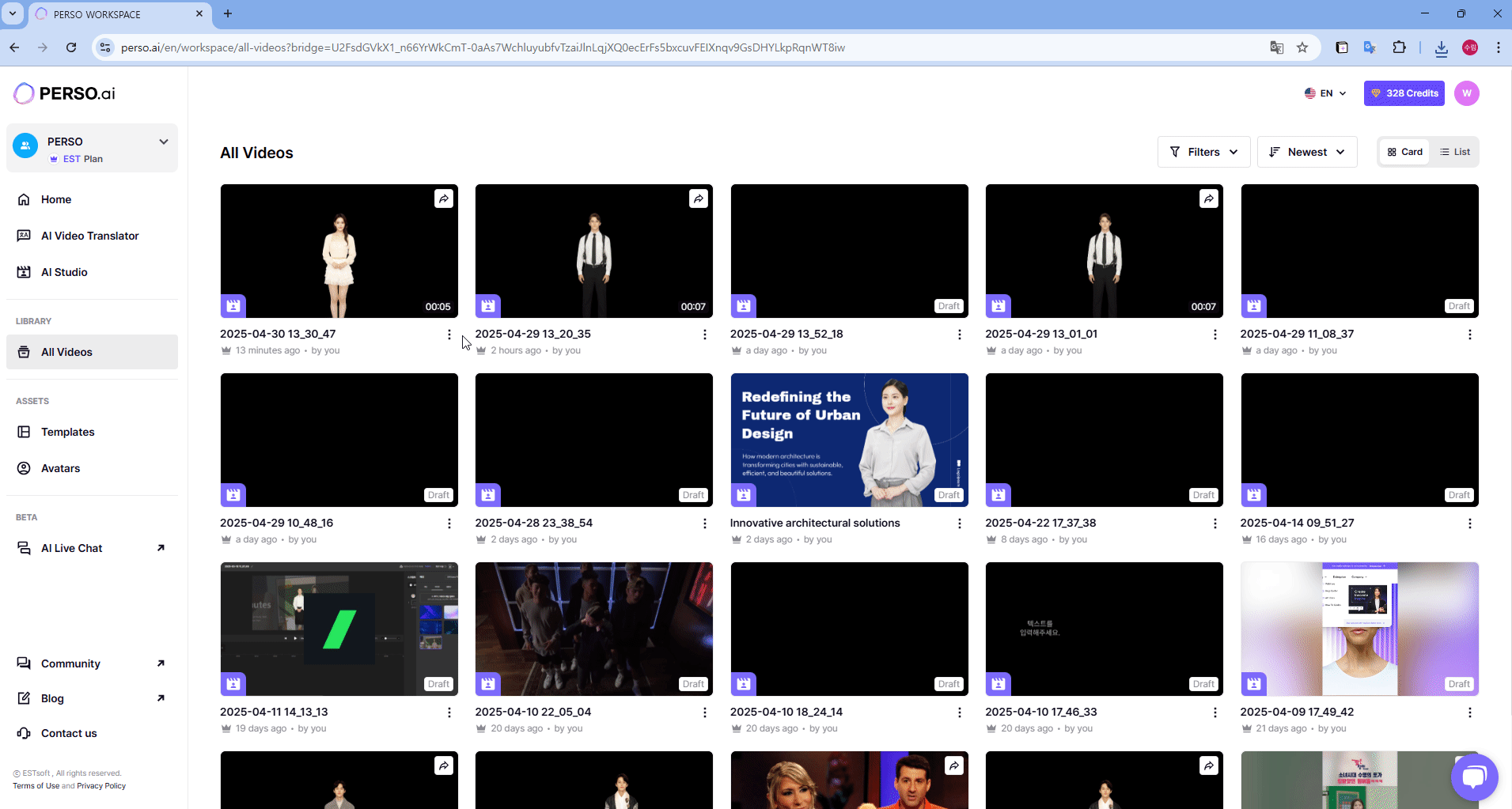Click the translate page icon in address bar
Image resolution: width=1512 pixels, height=809 pixels.
point(1276,47)
